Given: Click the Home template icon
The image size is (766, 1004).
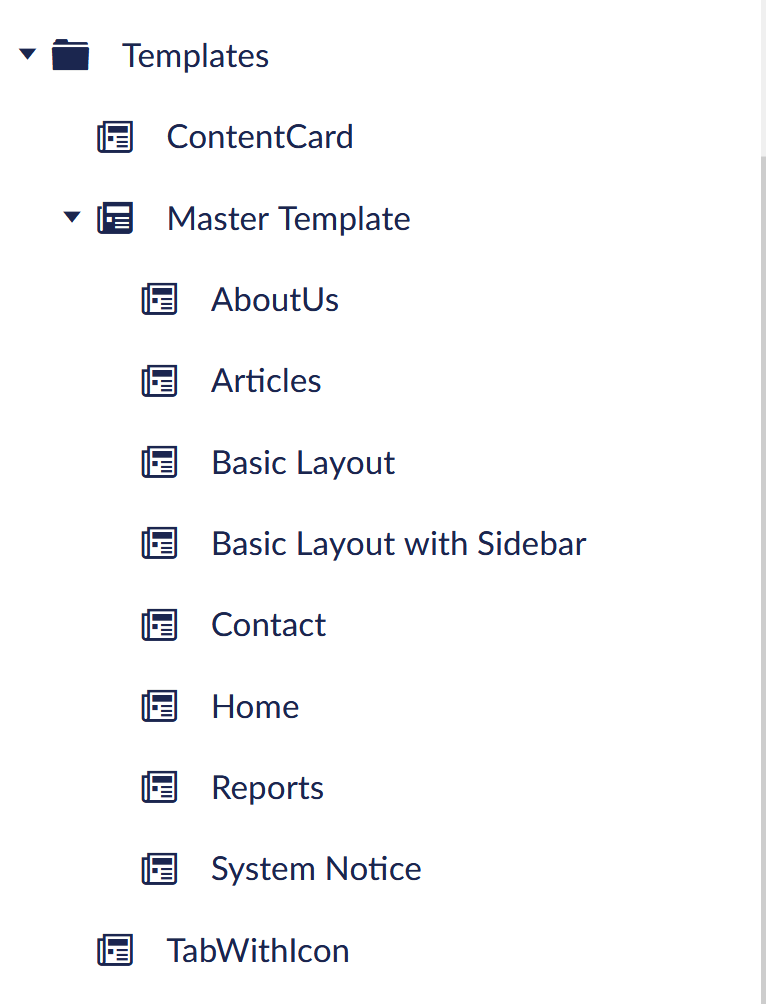Looking at the screenshot, I should coord(159,706).
